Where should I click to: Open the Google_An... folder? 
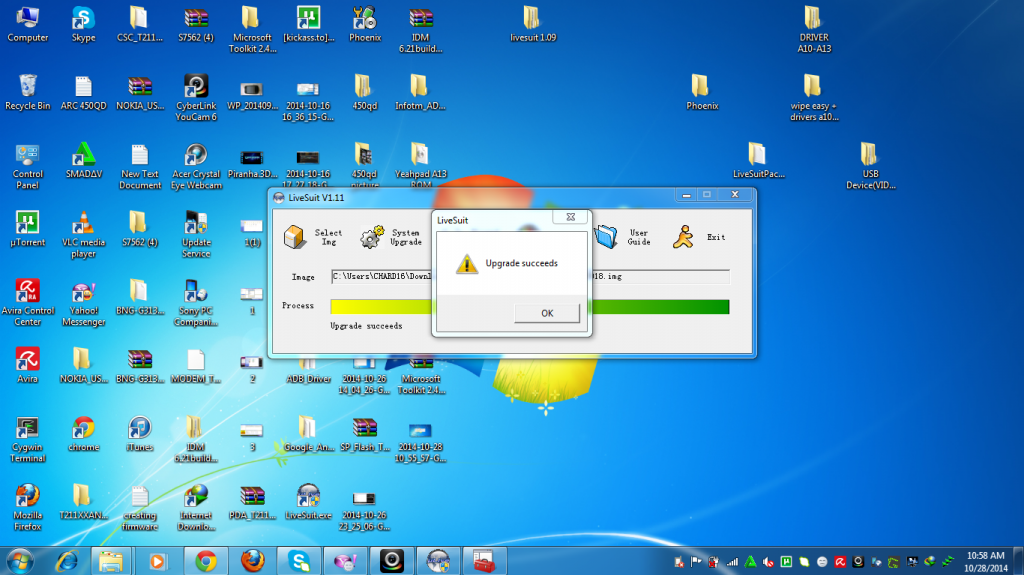308,434
